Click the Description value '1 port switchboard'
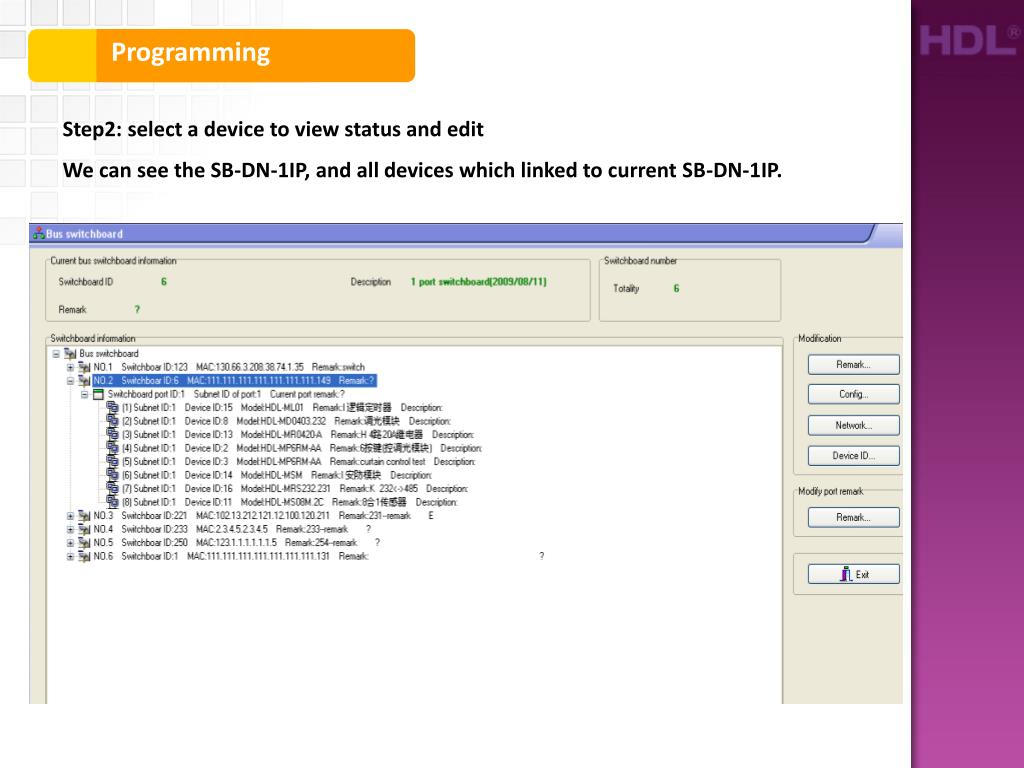1024x768 pixels. pyautogui.click(x=479, y=282)
